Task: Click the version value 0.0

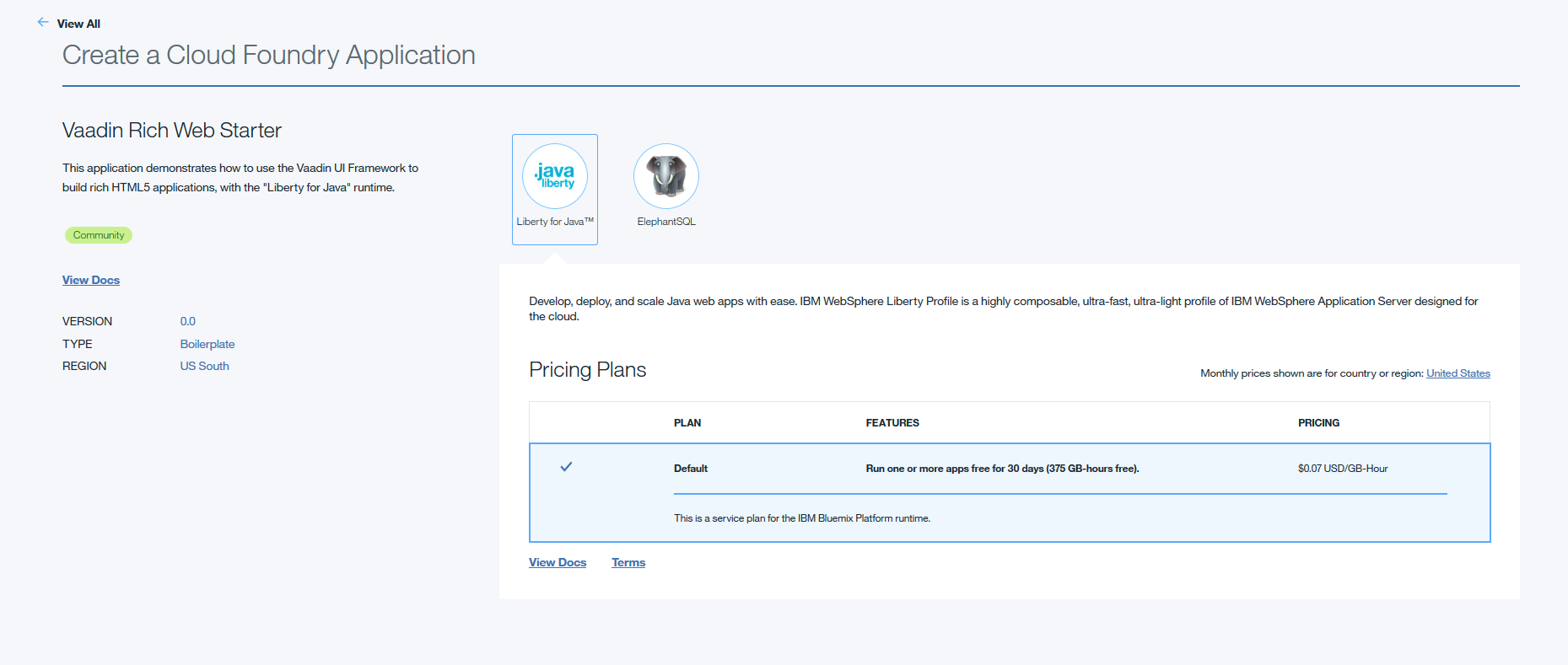Action: click(187, 321)
